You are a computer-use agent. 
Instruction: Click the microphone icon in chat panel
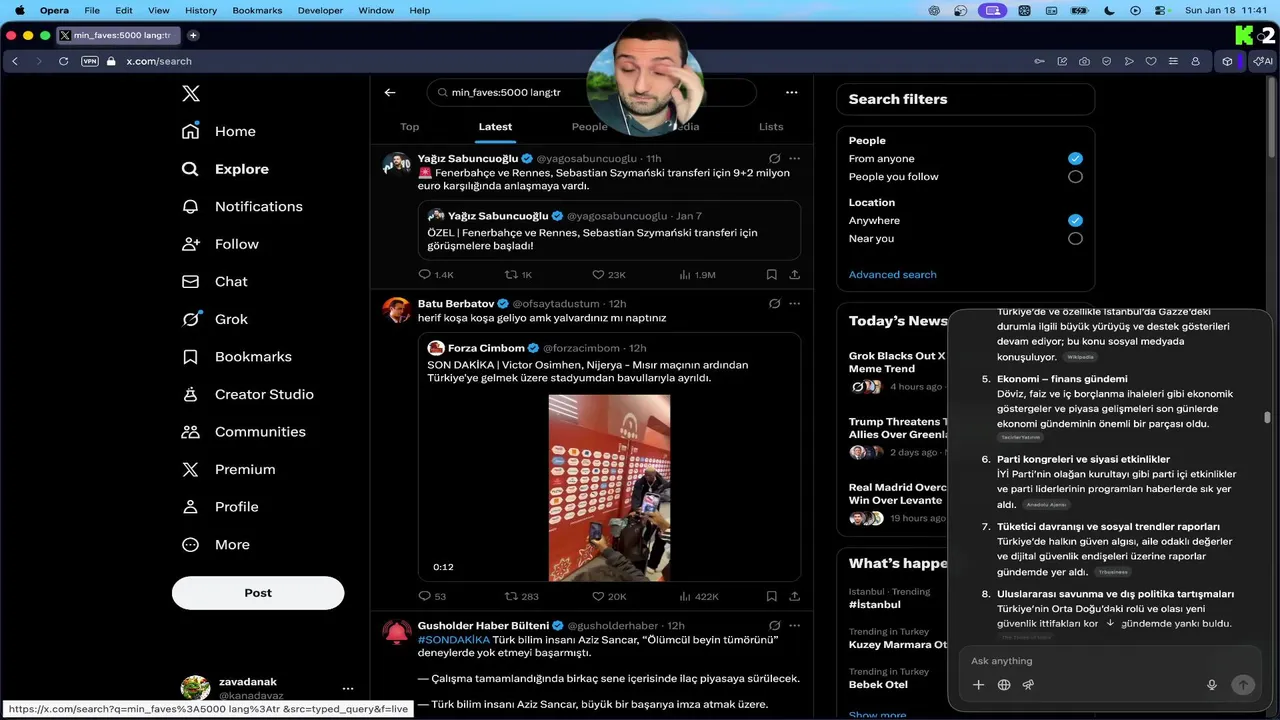[1211, 685]
